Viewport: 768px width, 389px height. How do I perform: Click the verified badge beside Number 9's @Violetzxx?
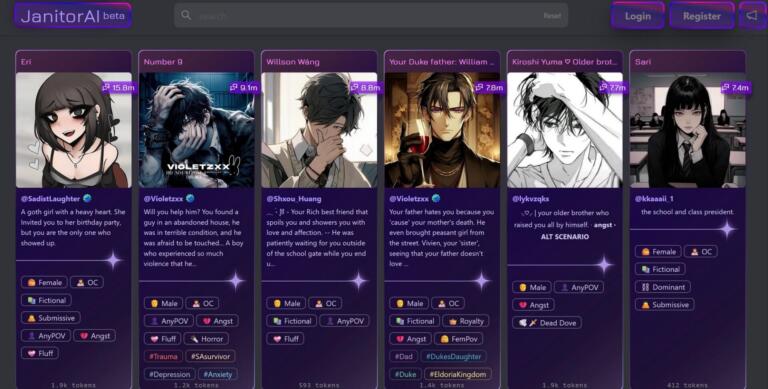(191, 198)
